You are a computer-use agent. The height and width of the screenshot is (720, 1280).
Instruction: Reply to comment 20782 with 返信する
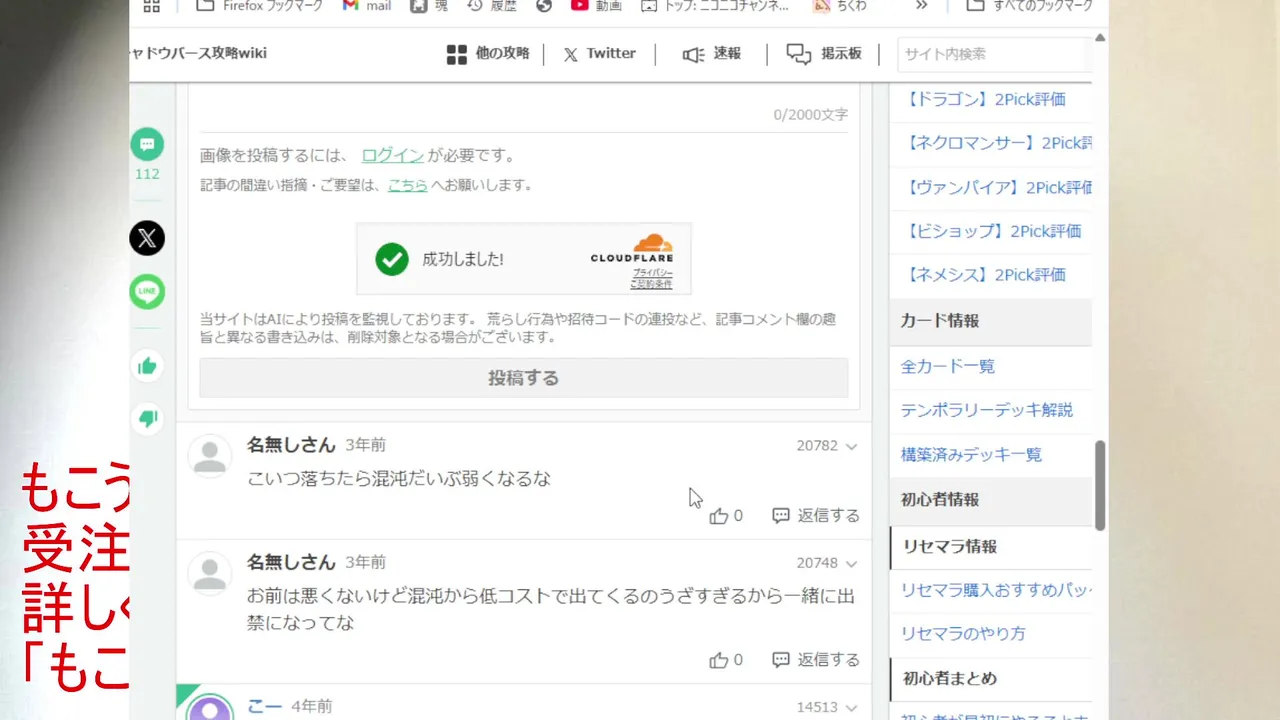[816, 516]
